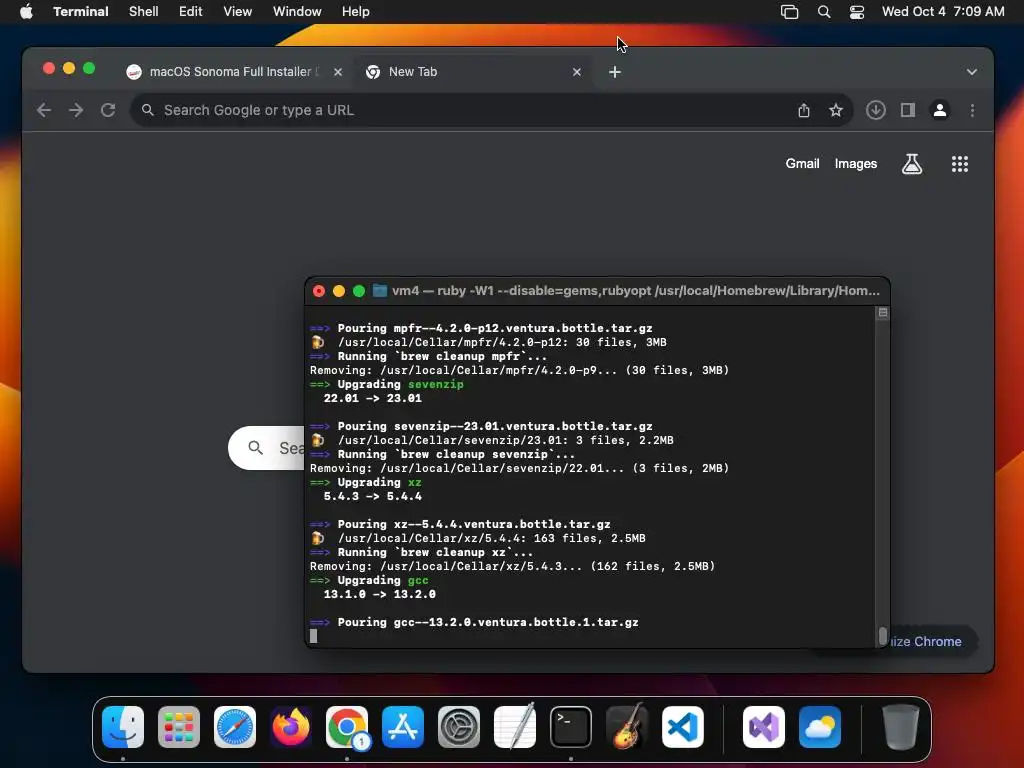Open Finder from the Dock

point(123,727)
